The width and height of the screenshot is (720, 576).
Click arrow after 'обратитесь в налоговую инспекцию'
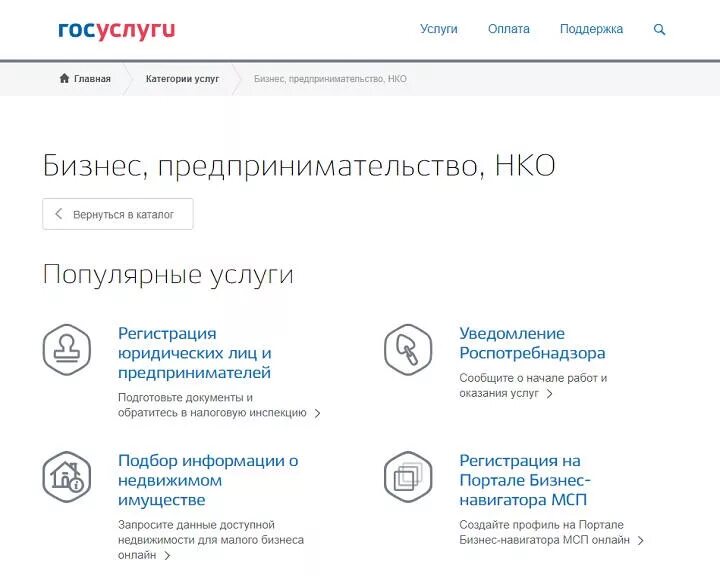(x=317, y=413)
